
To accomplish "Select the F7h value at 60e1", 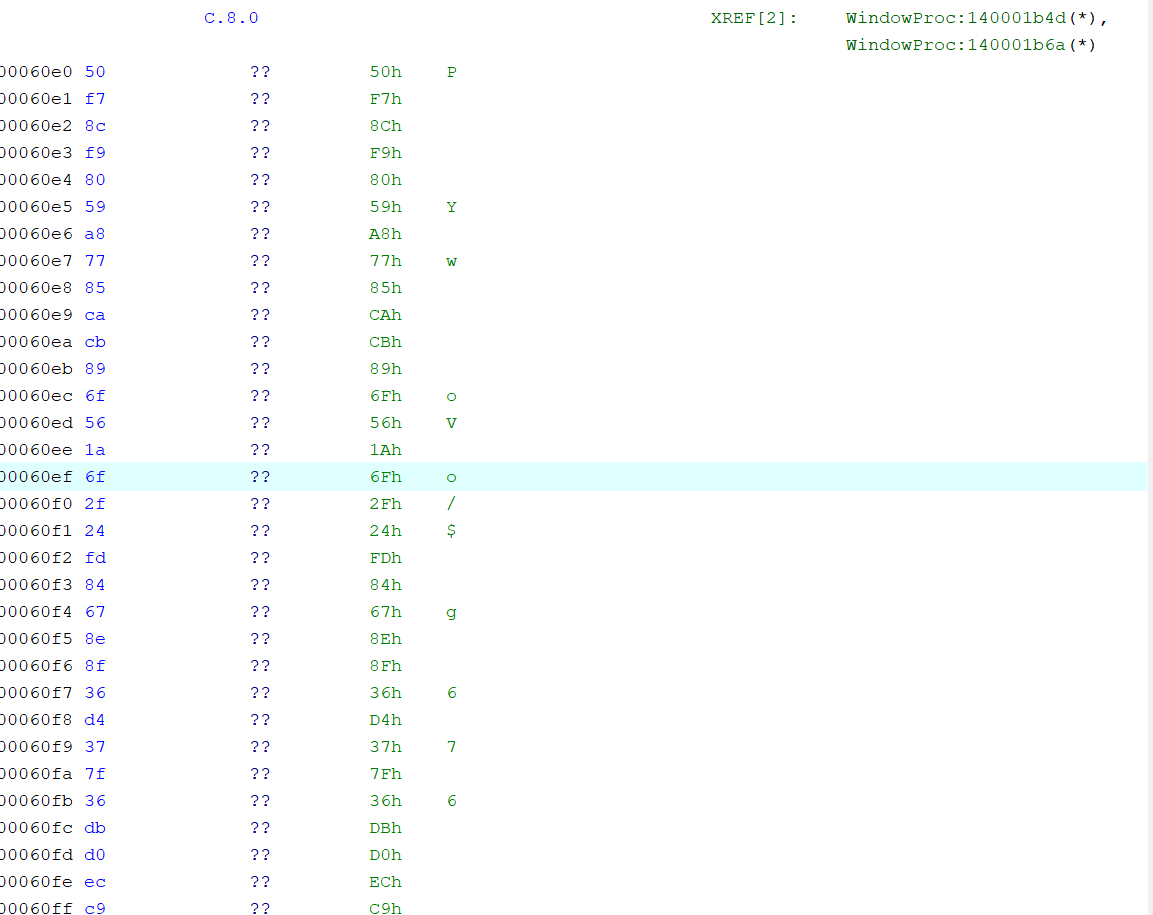I will pyautogui.click(x=385, y=99).
